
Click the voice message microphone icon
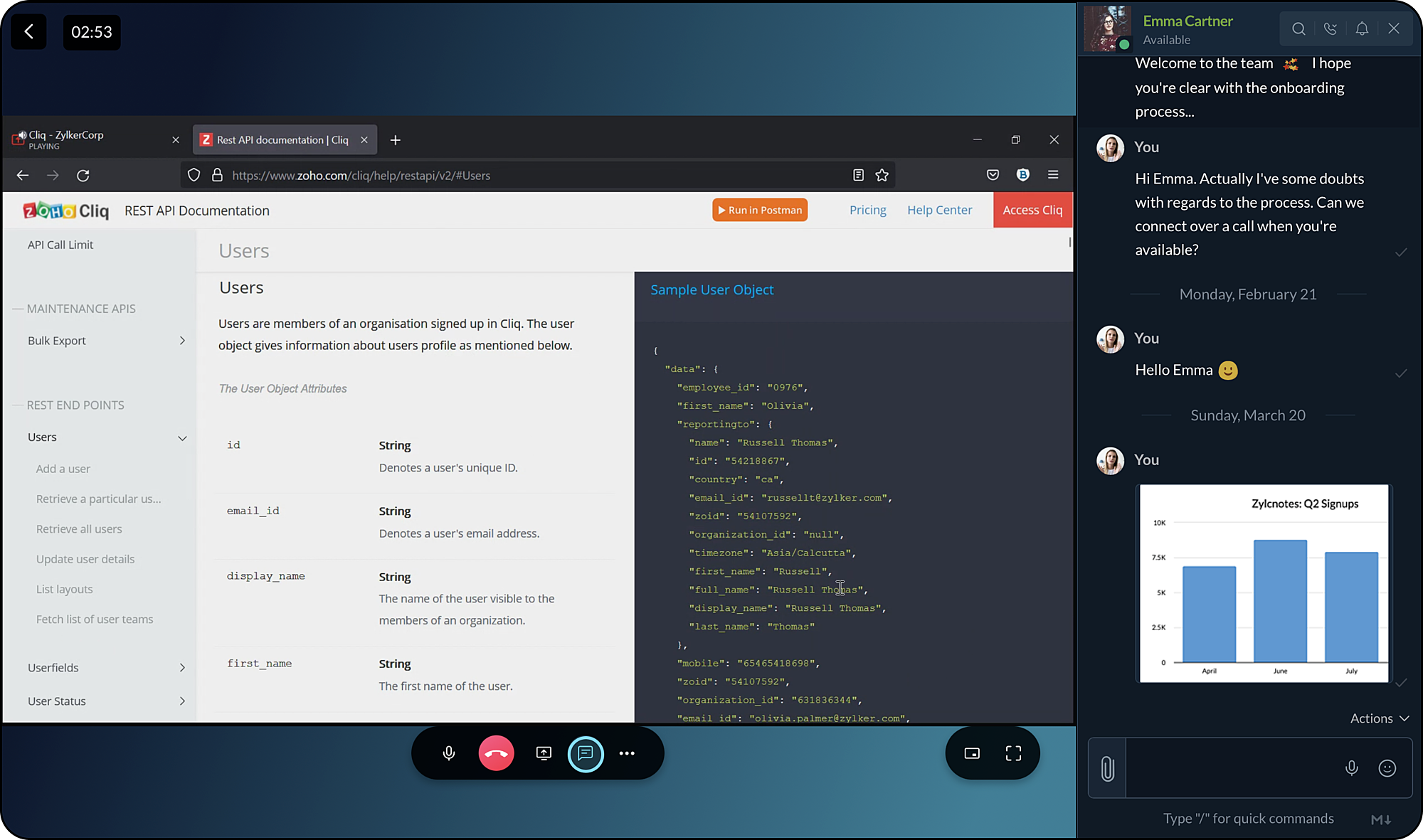[1351, 768]
